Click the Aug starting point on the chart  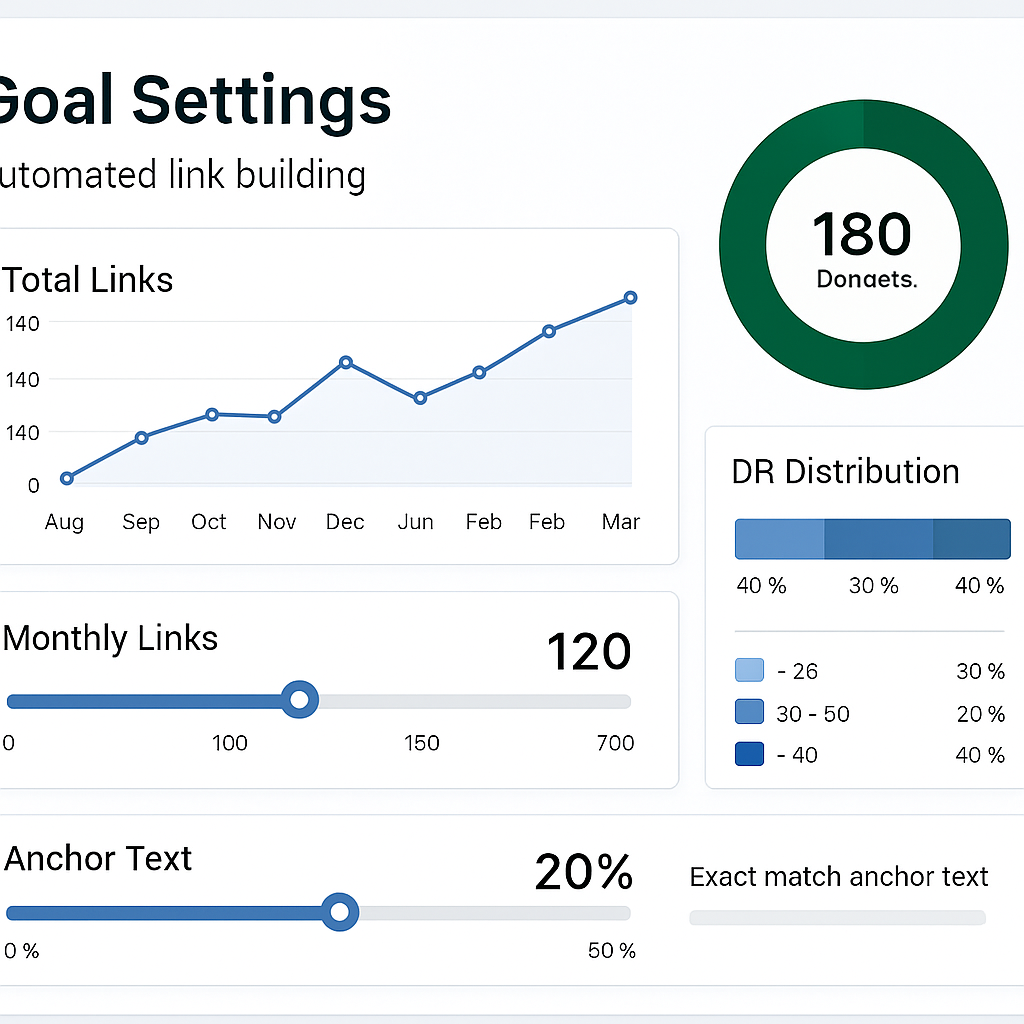[x=66, y=479]
